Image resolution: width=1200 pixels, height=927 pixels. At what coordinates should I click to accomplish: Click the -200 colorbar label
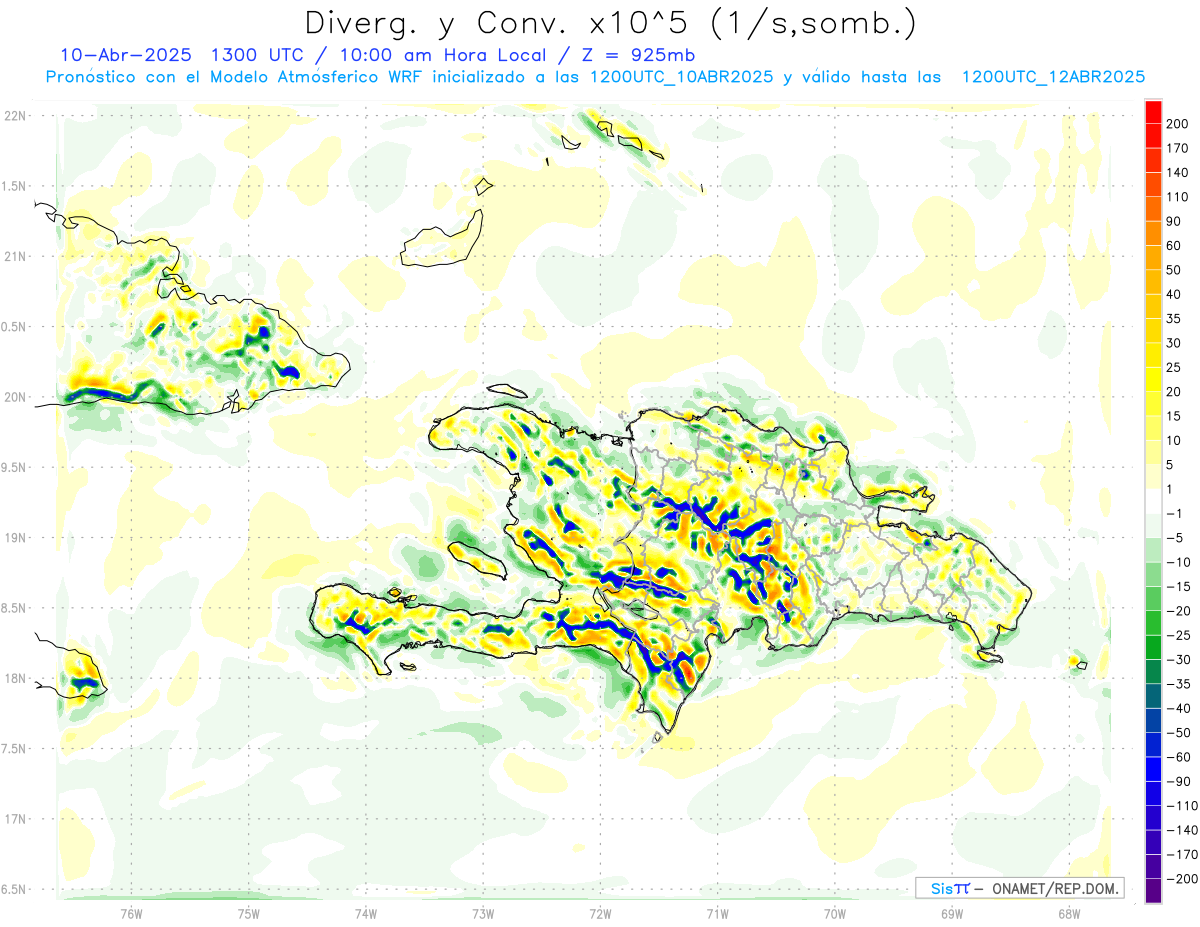click(x=1180, y=878)
